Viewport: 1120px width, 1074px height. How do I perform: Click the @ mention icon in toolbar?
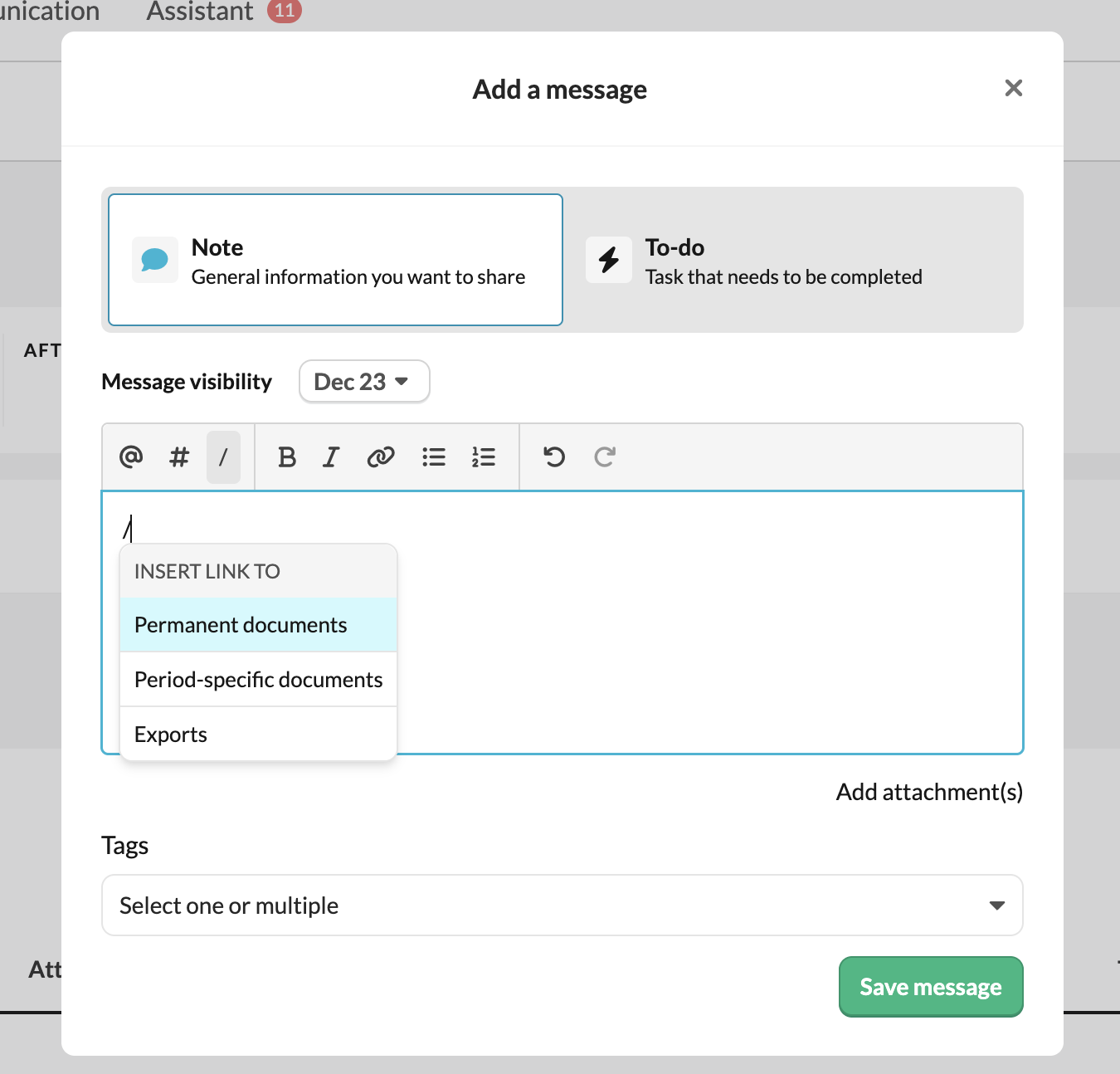click(131, 456)
